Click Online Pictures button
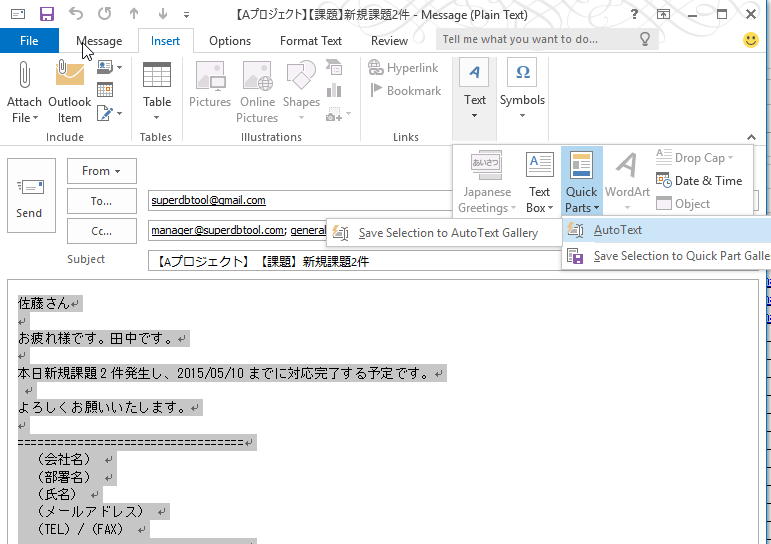The height and width of the screenshot is (544, 771). tap(257, 91)
